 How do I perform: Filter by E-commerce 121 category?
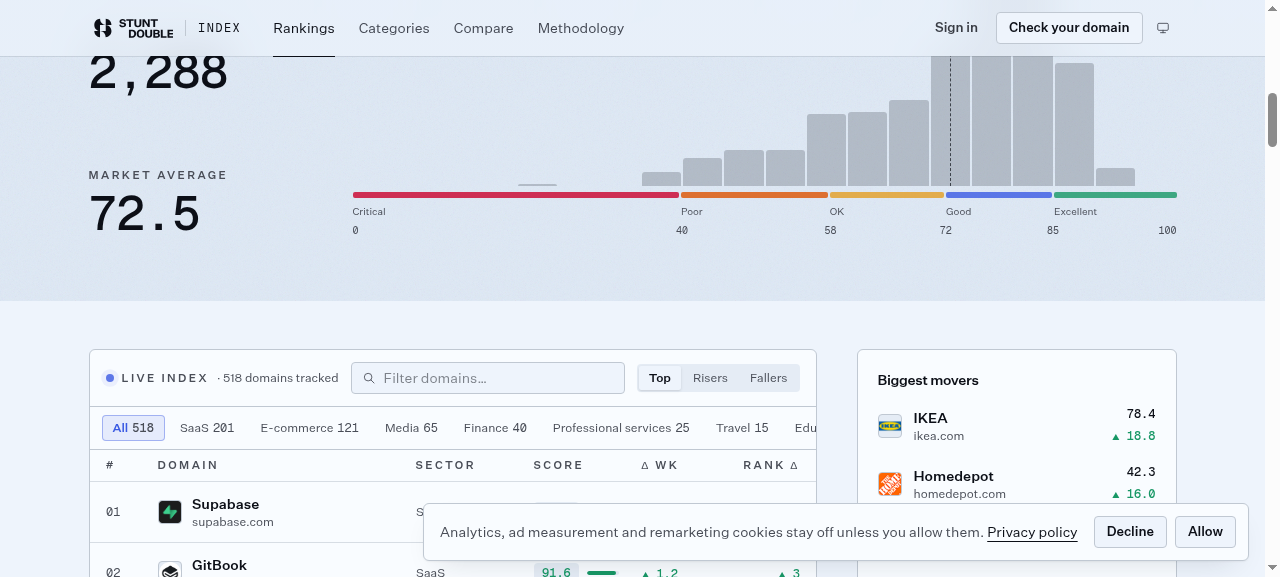pos(309,428)
